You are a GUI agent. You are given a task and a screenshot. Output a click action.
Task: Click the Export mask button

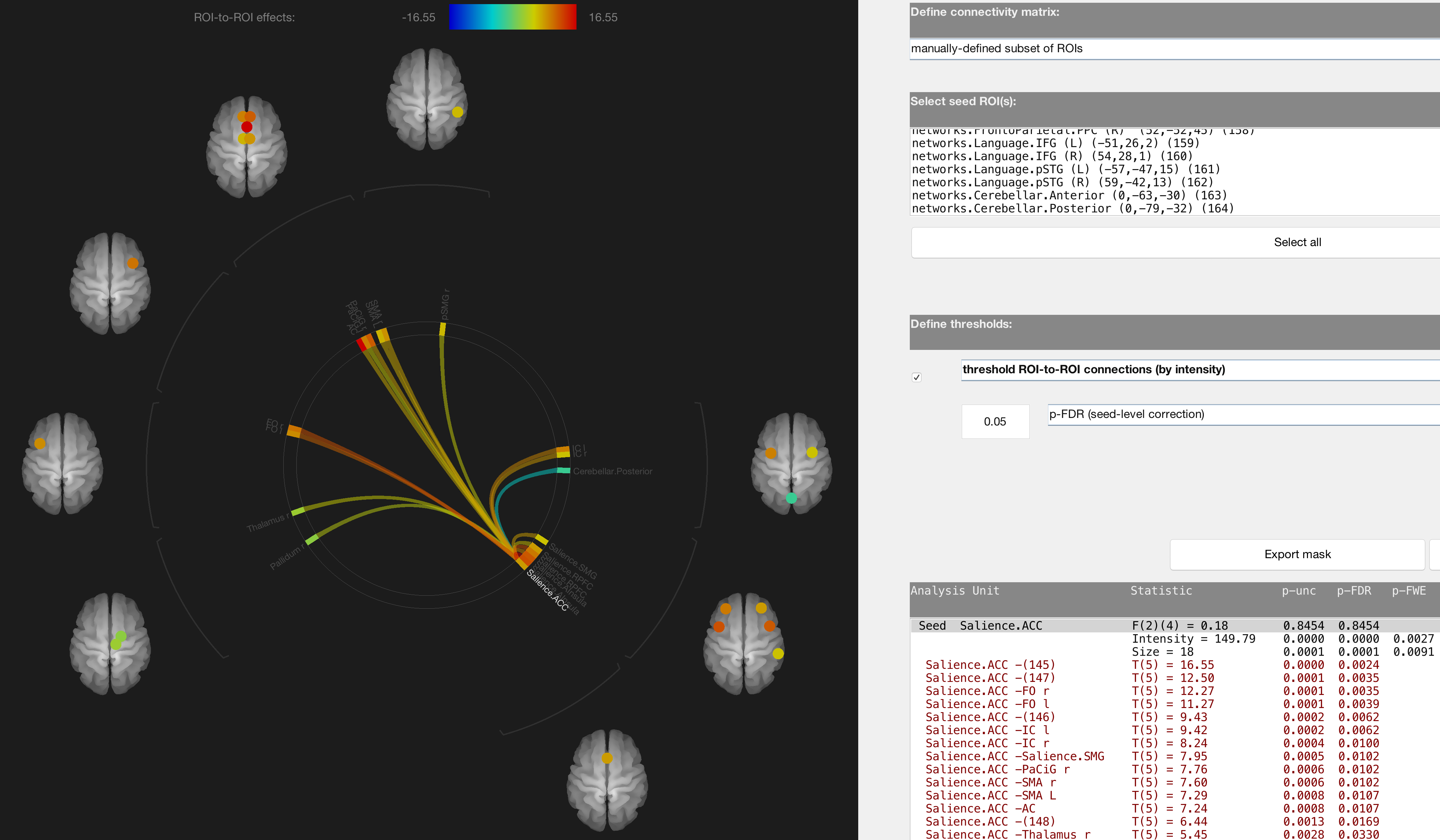coord(1297,554)
